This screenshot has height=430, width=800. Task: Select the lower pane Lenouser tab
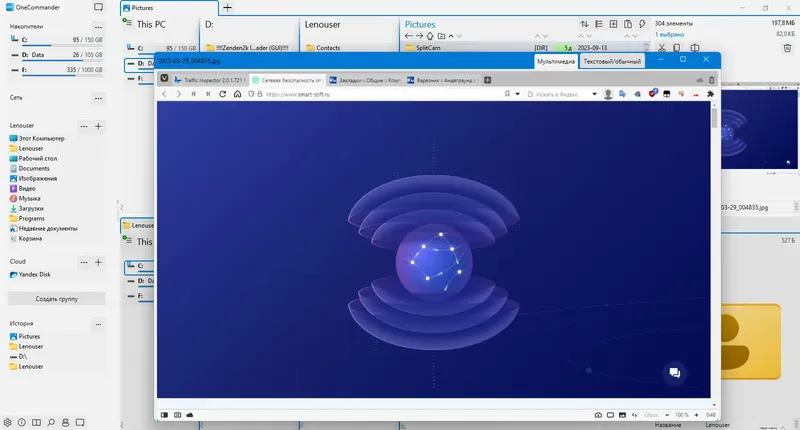pos(138,225)
